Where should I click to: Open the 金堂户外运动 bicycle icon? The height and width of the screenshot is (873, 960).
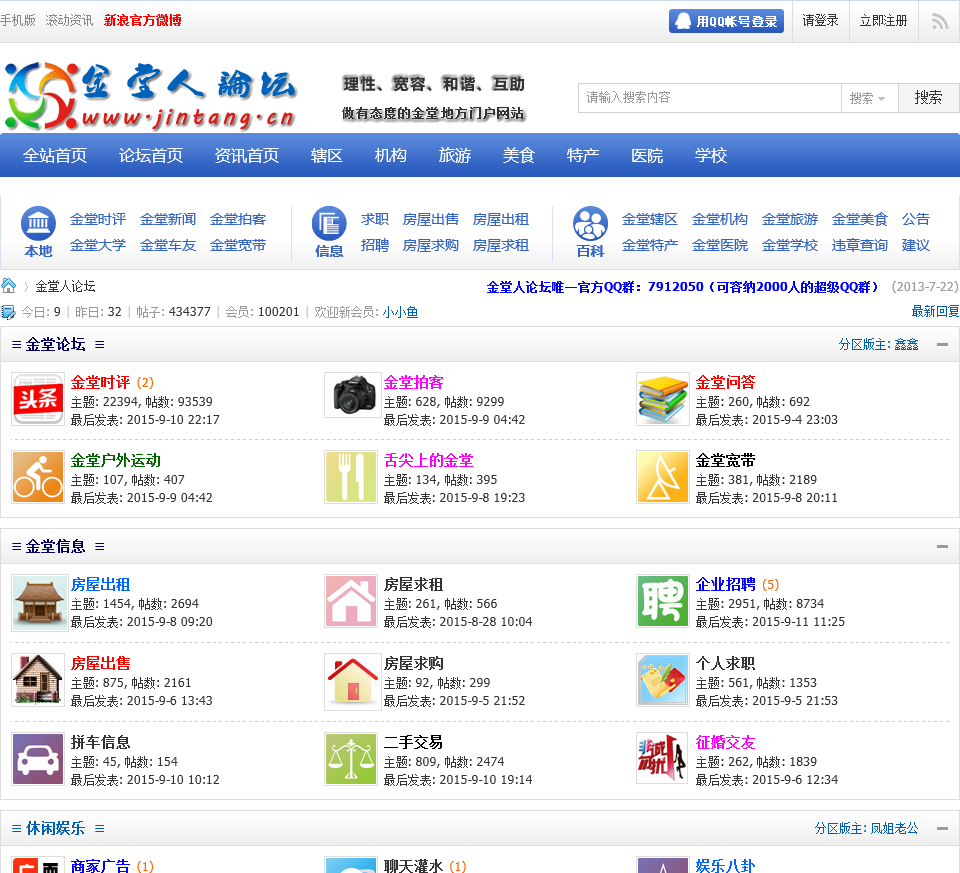coord(38,477)
